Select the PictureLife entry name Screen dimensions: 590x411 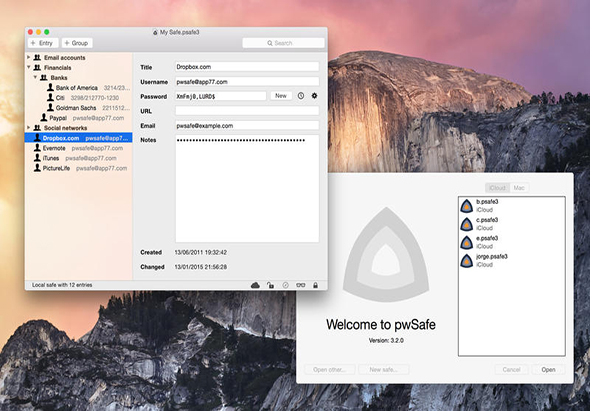coord(56,168)
